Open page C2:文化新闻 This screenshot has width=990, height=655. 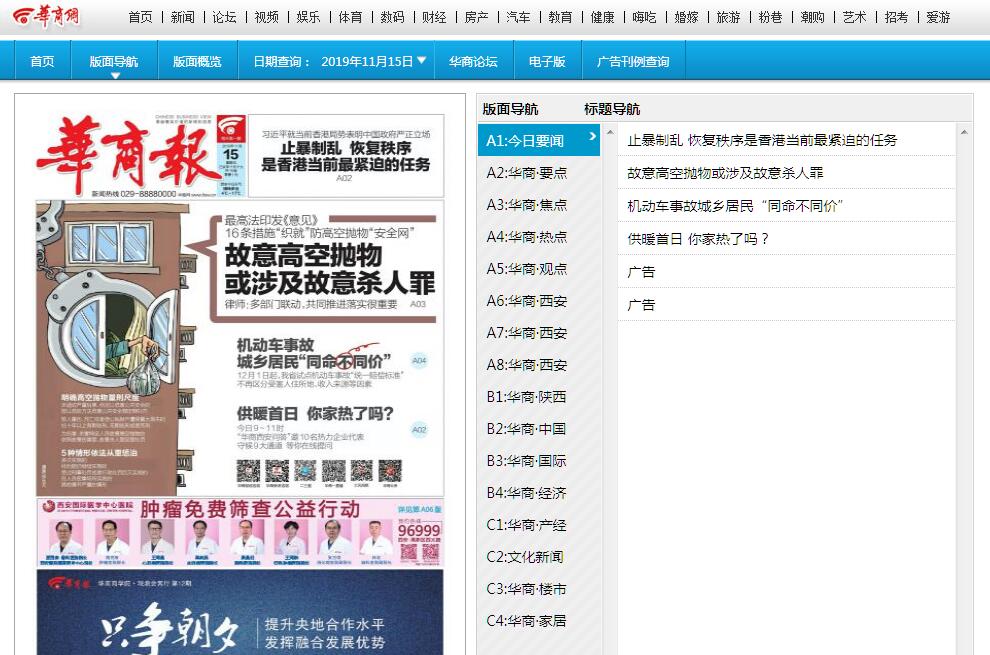pyautogui.click(x=525, y=557)
